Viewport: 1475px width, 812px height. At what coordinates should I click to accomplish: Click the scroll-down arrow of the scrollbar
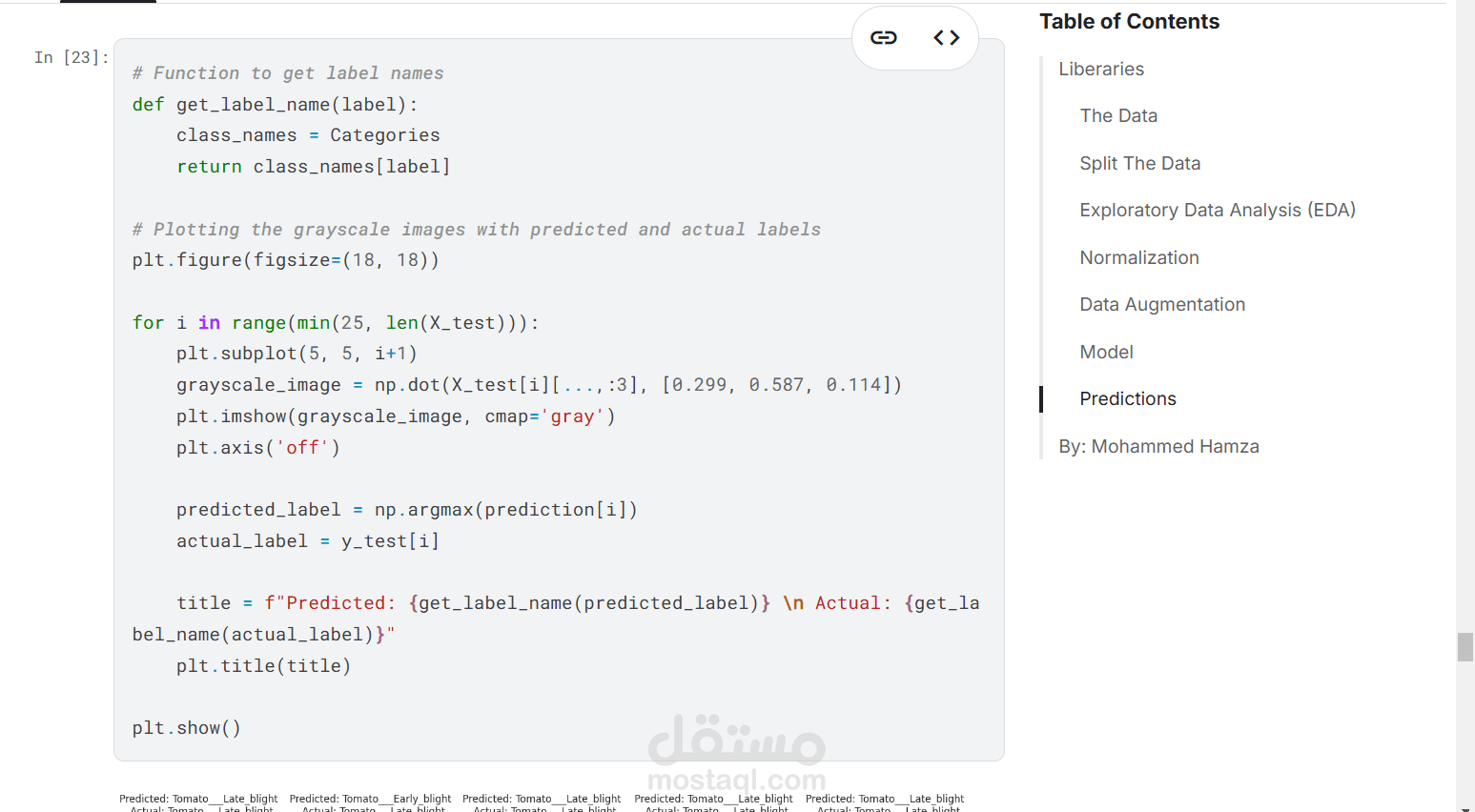[x=1465, y=807]
